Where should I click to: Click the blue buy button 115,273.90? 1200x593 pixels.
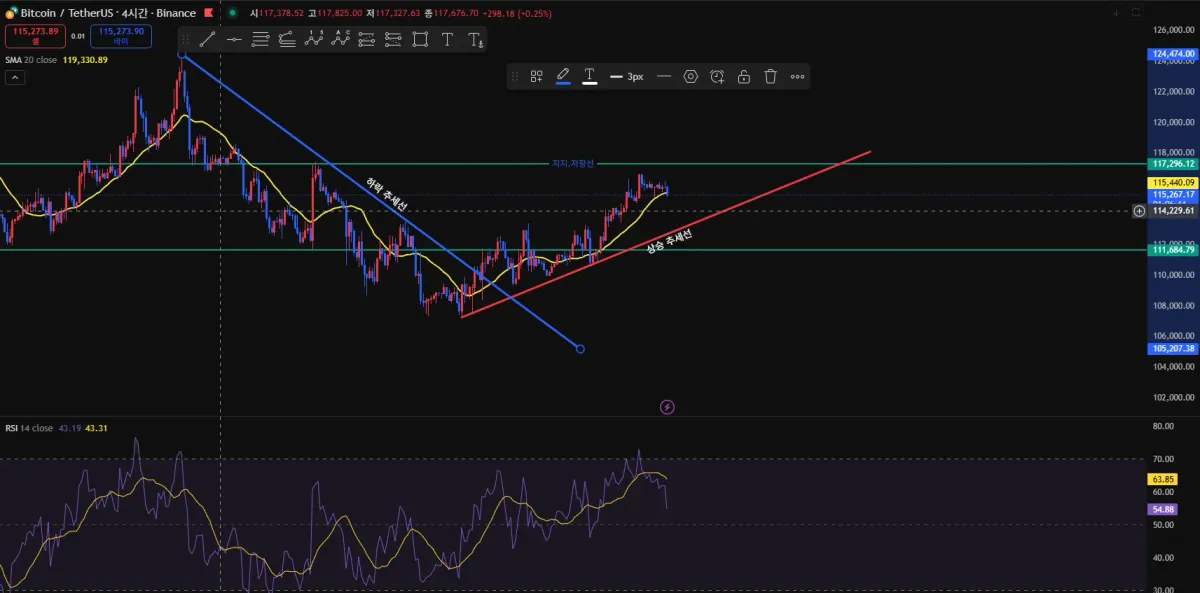pos(123,36)
